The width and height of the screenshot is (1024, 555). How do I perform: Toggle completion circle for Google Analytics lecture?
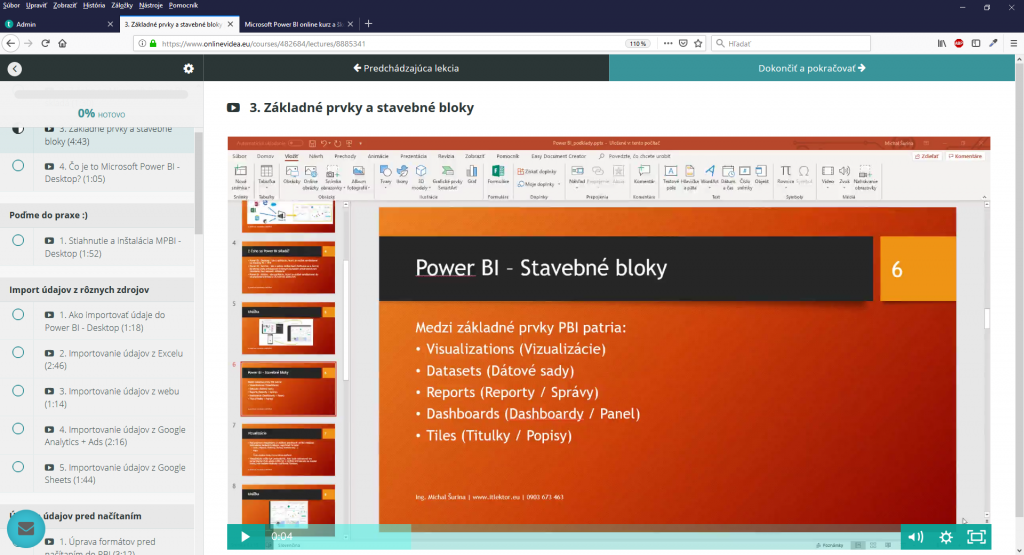click(18, 429)
